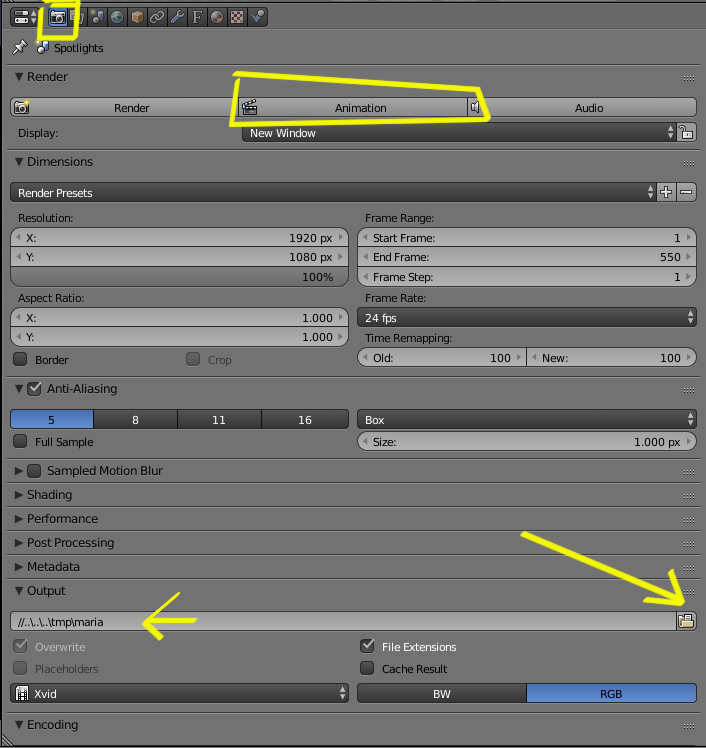
Task: Toggle the Overwrite checkbox
Action: pos(20,646)
